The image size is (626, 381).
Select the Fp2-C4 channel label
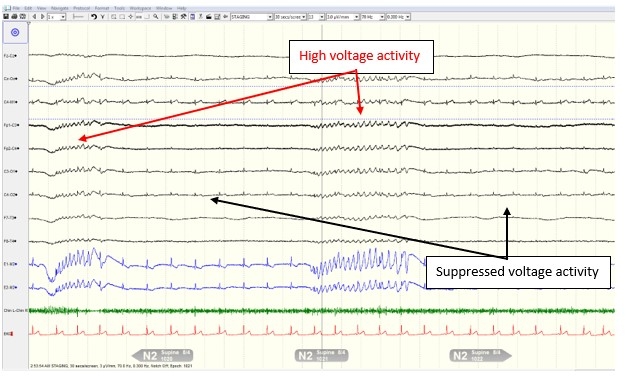pos(11,148)
